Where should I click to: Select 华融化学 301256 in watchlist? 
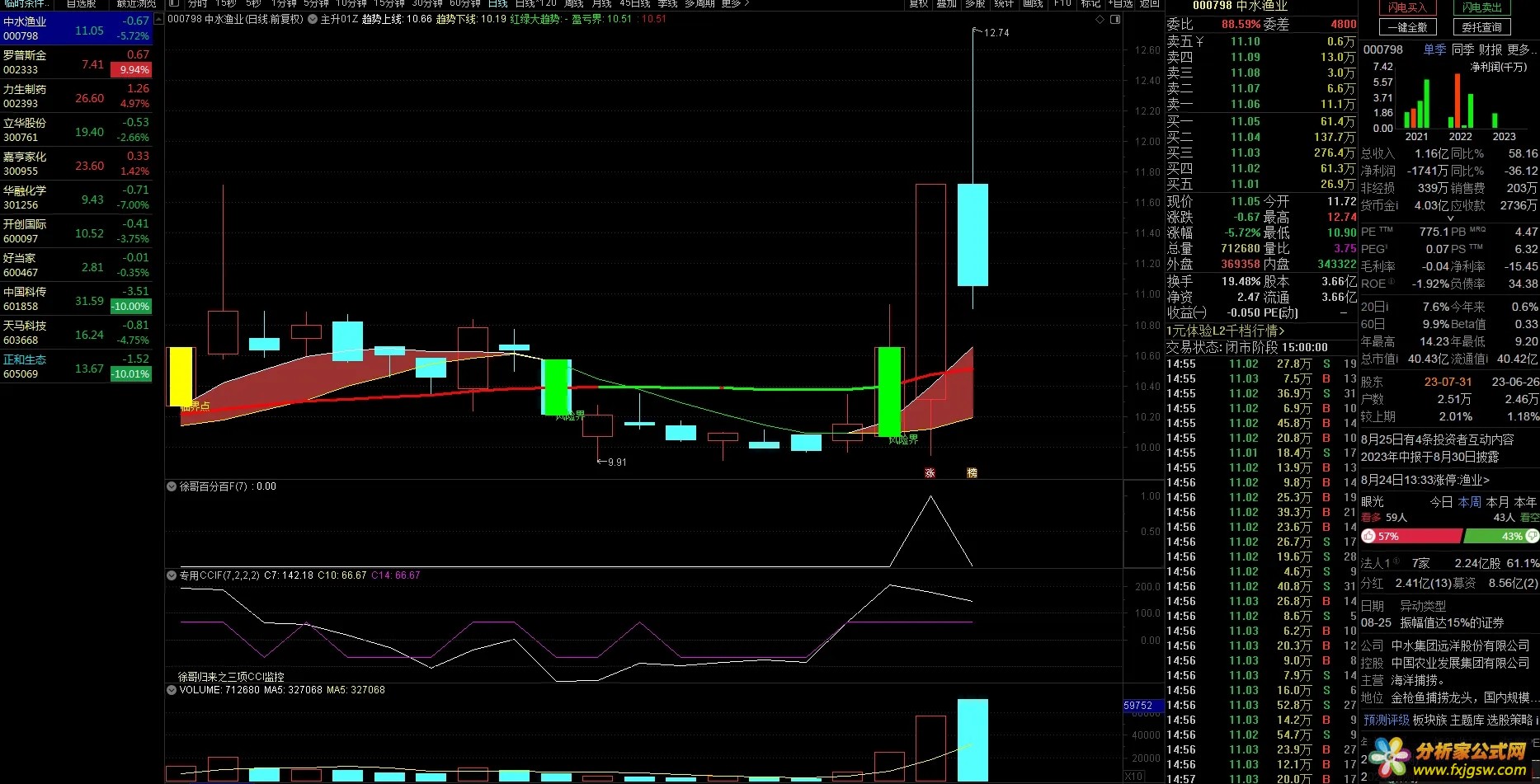[76, 198]
